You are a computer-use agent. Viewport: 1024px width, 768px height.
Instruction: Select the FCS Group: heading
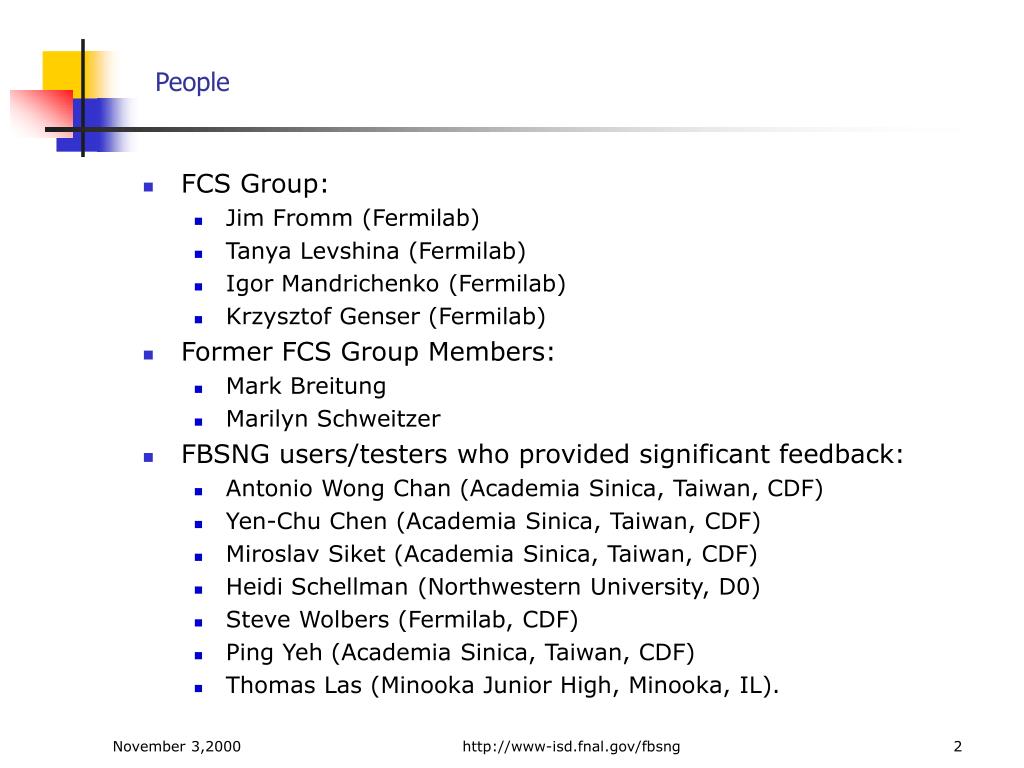[254, 184]
